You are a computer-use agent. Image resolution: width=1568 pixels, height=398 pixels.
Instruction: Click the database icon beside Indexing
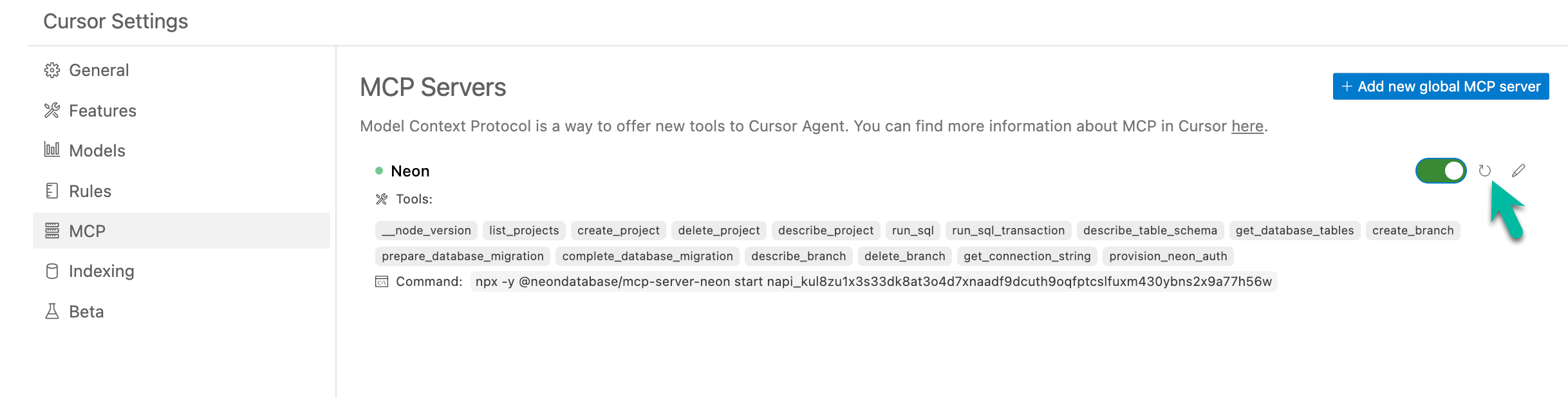[52, 271]
